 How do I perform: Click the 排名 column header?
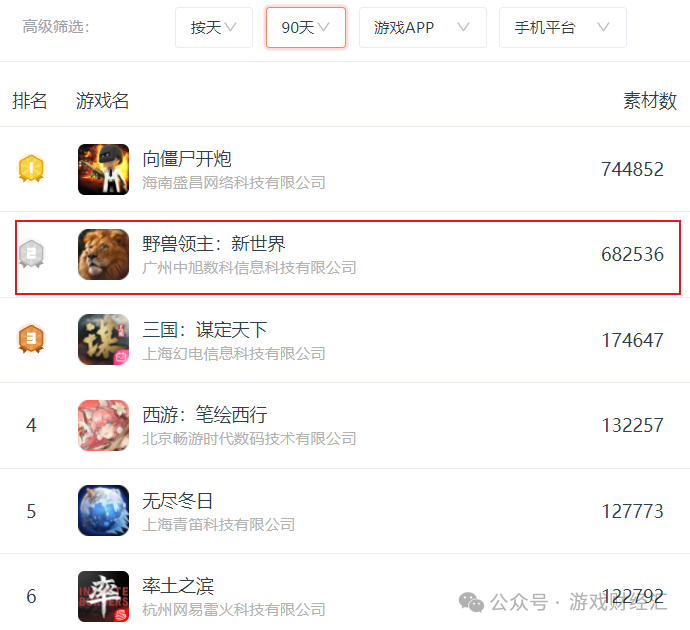coord(29,101)
